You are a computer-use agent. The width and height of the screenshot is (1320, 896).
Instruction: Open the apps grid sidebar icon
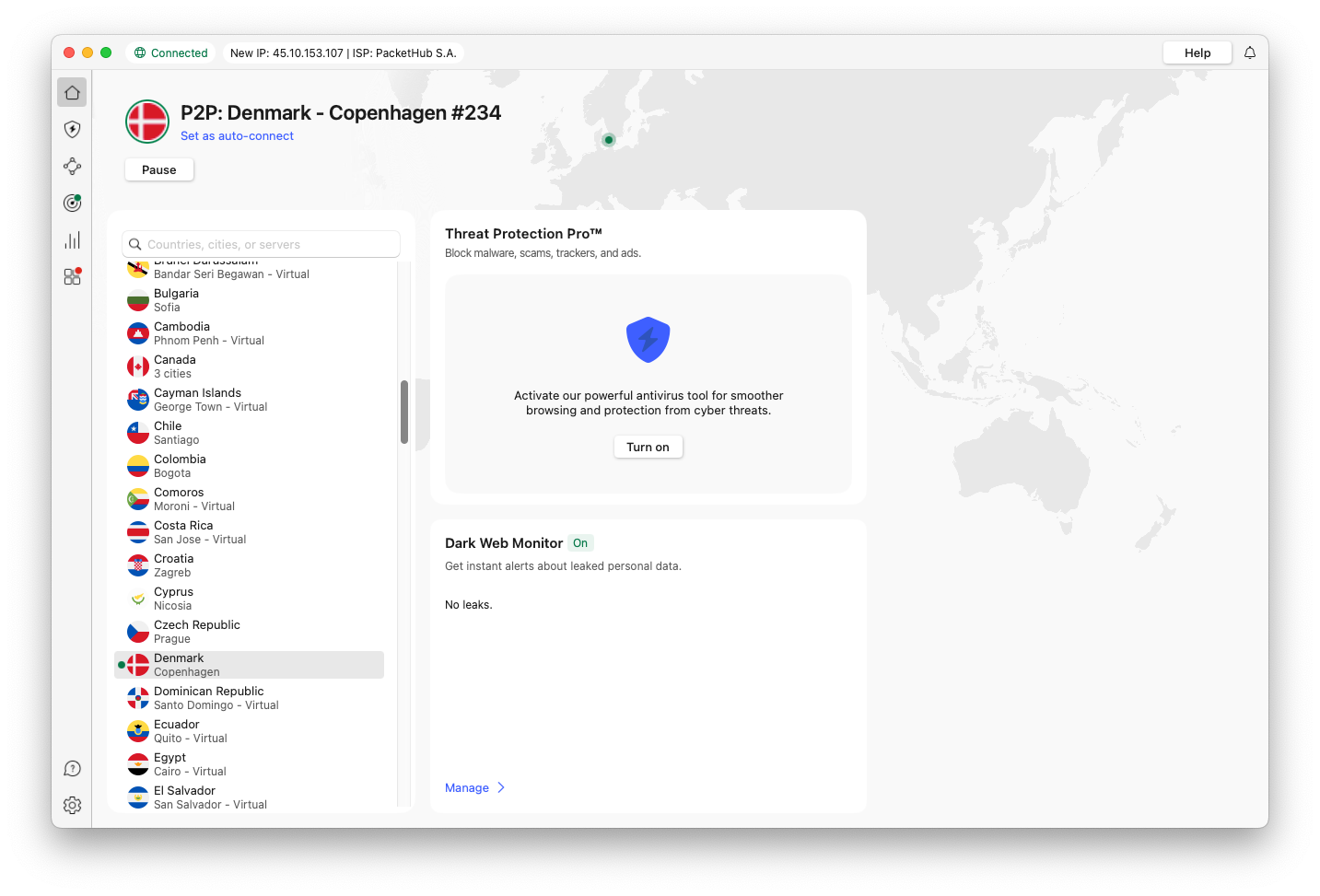click(72, 276)
